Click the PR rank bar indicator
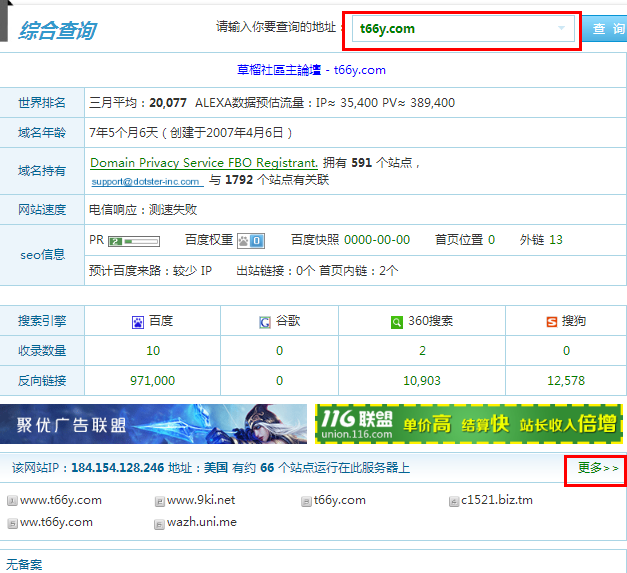The height and width of the screenshot is (573, 627). [x=134, y=241]
